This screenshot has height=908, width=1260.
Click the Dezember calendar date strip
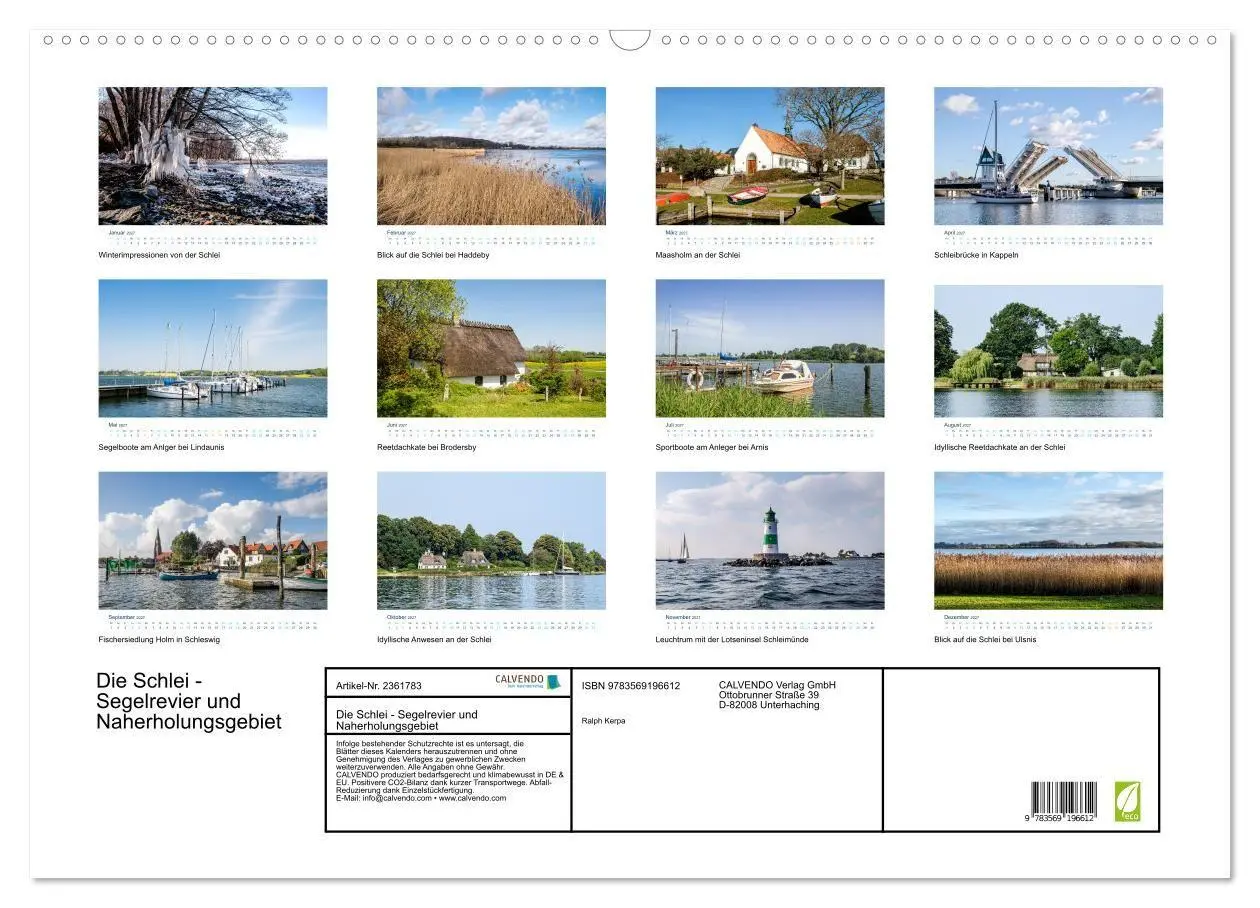click(1048, 622)
